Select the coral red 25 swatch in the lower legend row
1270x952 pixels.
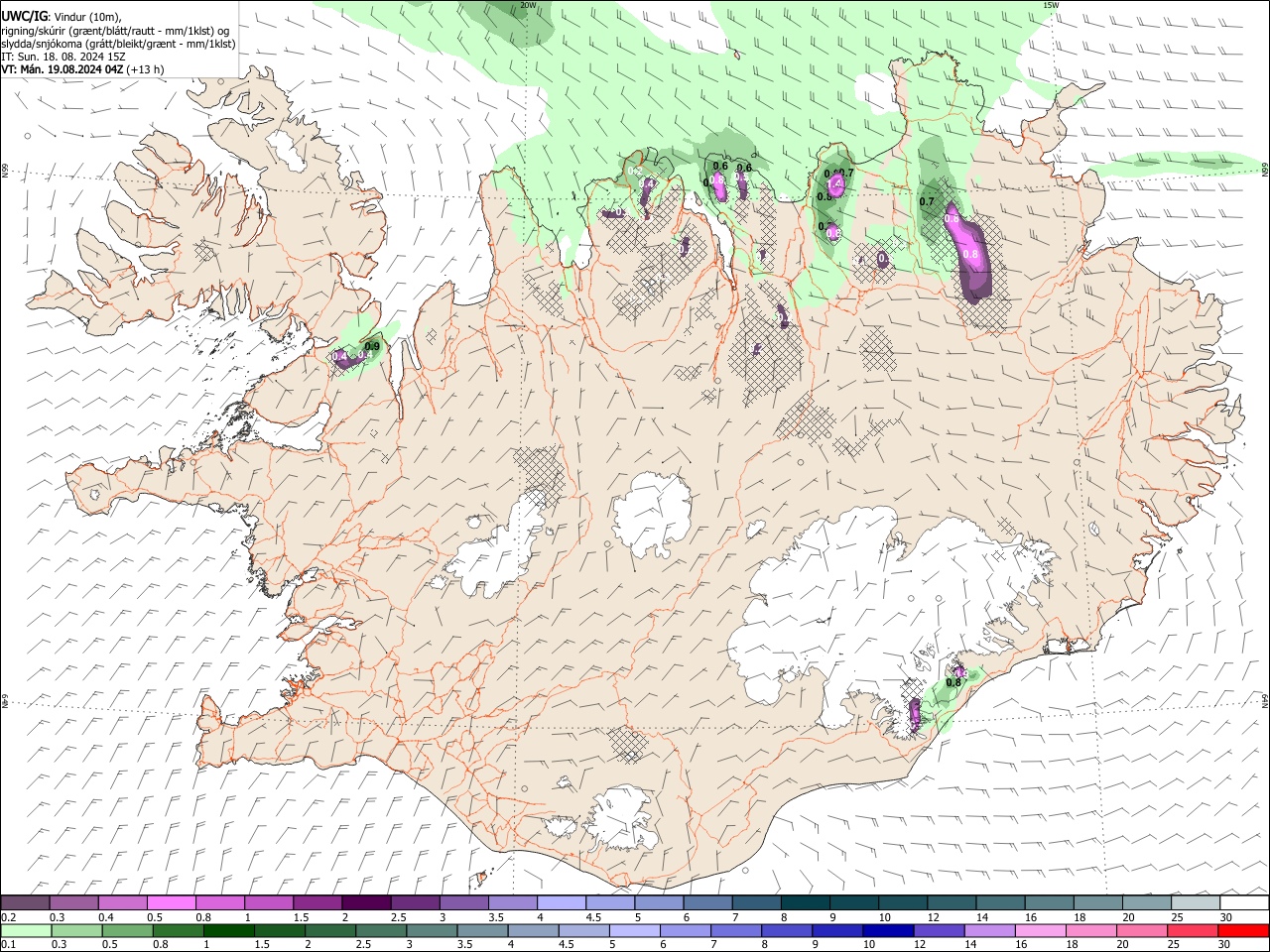click(x=1192, y=931)
